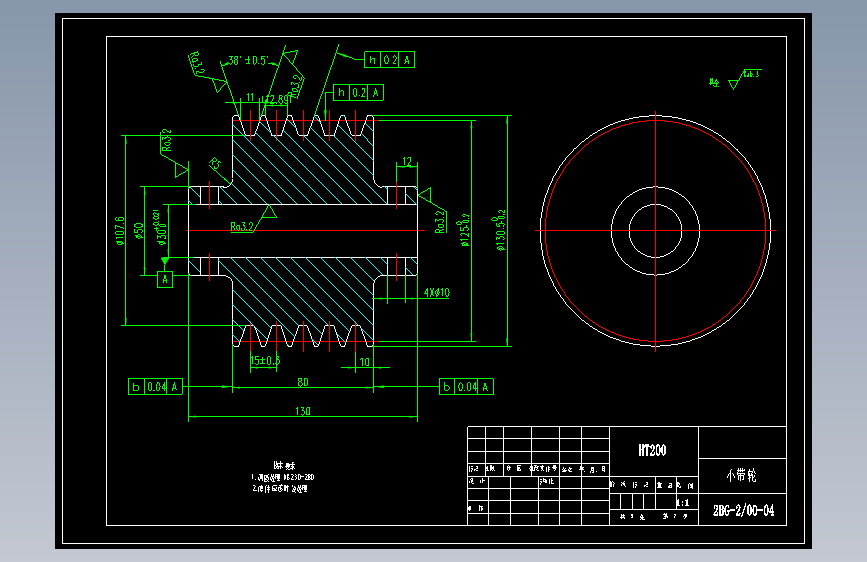Click the hub step dimension 12

(x=407, y=162)
